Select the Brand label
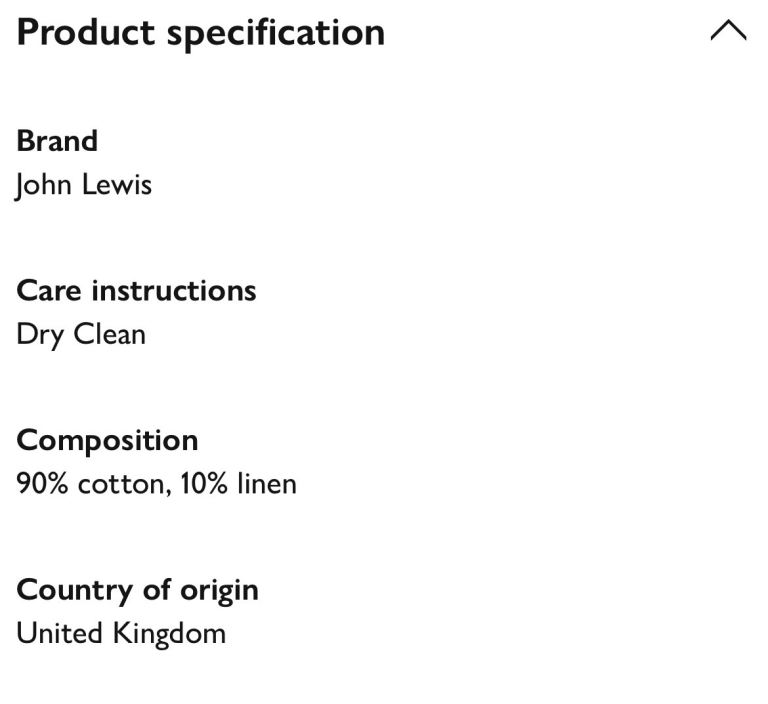 pyautogui.click(x=57, y=141)
